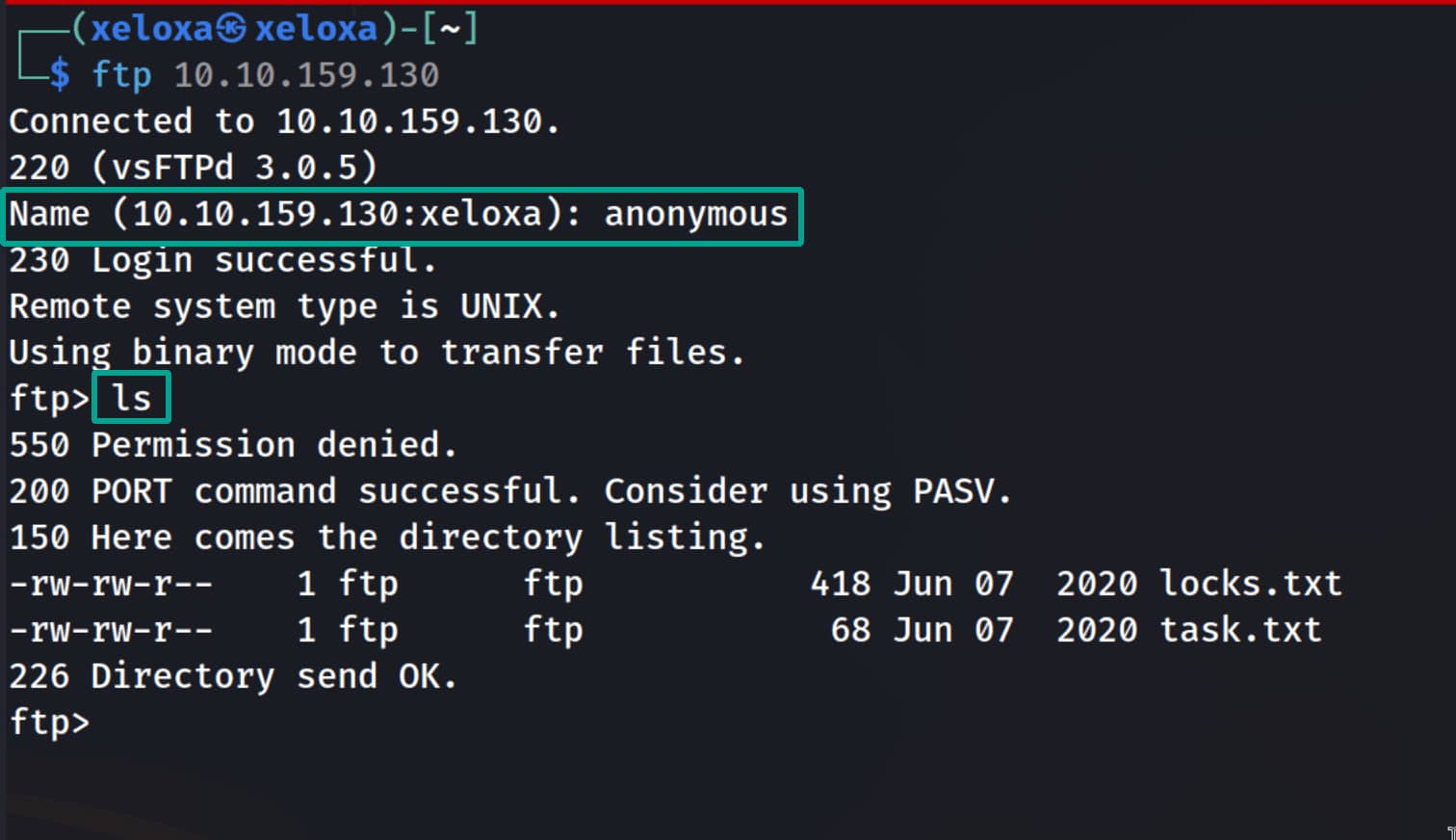Select the 550 Permission denied line

click(232, 445)
